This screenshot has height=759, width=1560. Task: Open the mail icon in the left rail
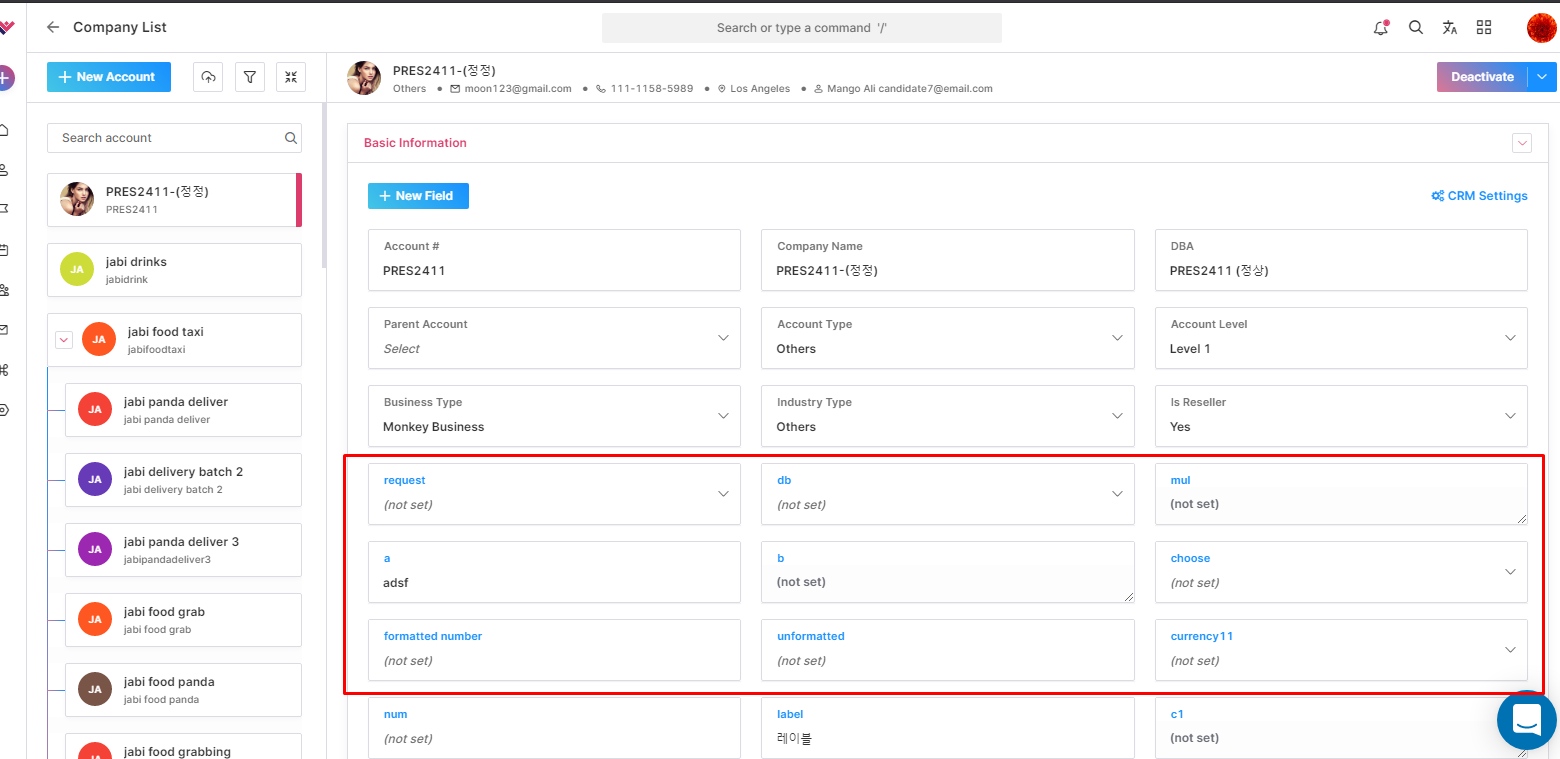(5, 329)
